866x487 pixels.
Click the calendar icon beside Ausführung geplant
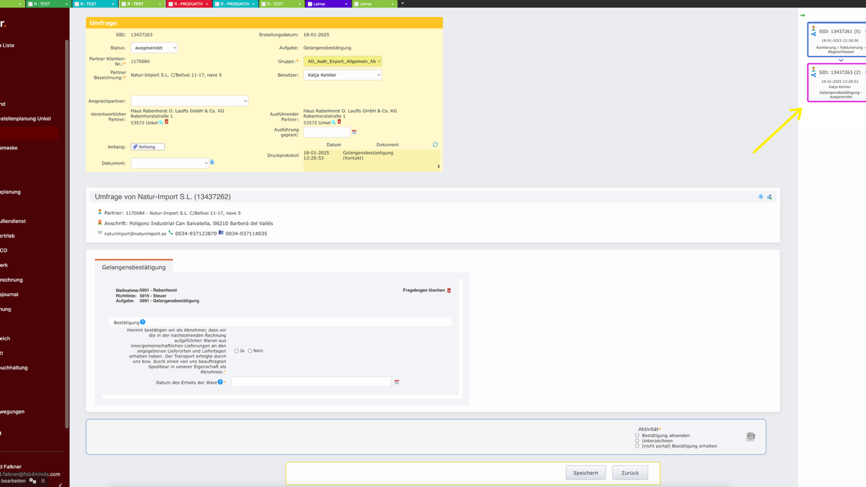pos(354,132)
